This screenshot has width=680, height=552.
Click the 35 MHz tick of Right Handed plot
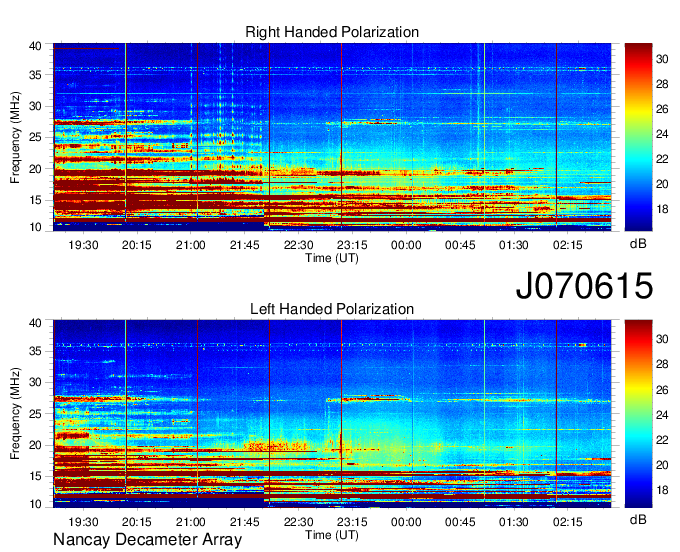tap(35, 75)
